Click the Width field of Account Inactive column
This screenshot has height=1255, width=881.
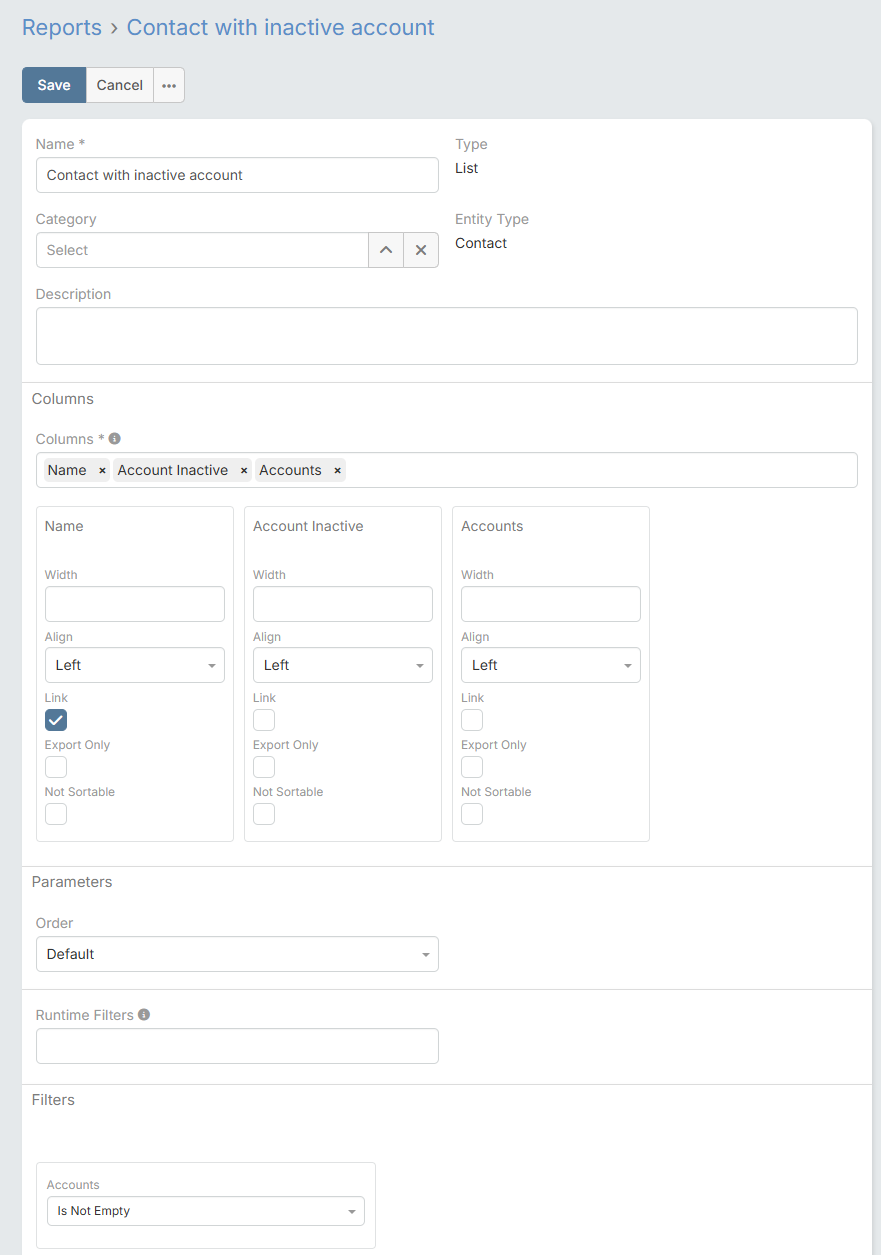343,604
